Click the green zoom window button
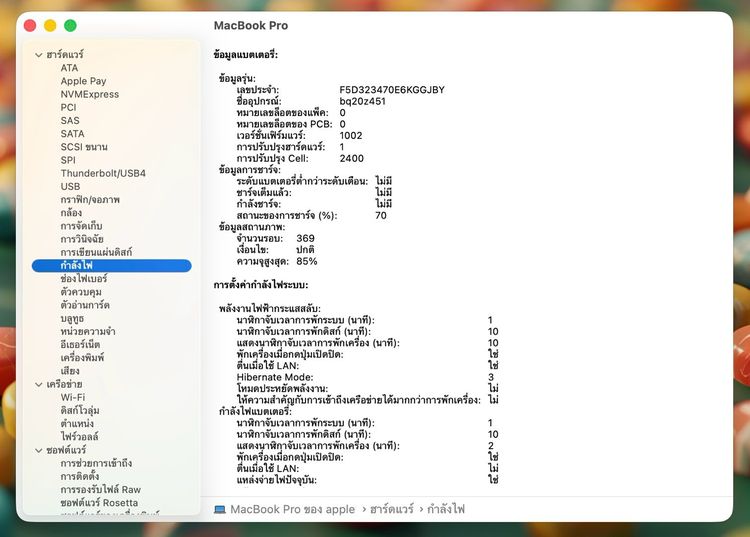The image size is (750, 537). coord(70,25)
